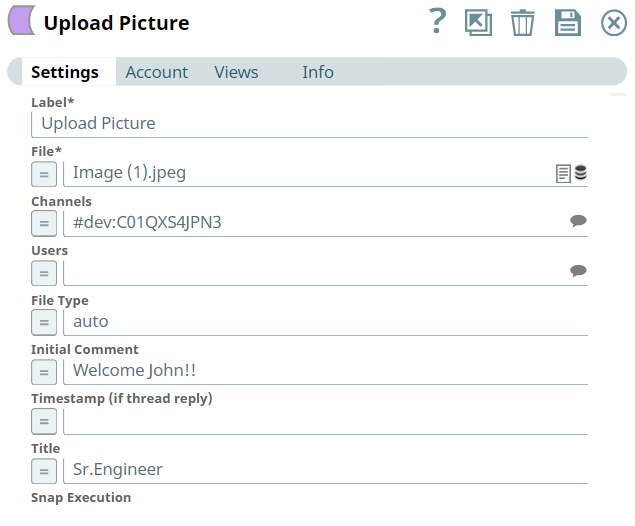This screenshot has height=526, width=635.
Task: Toggle expression button for Timestamp
Action: point(44,422)
